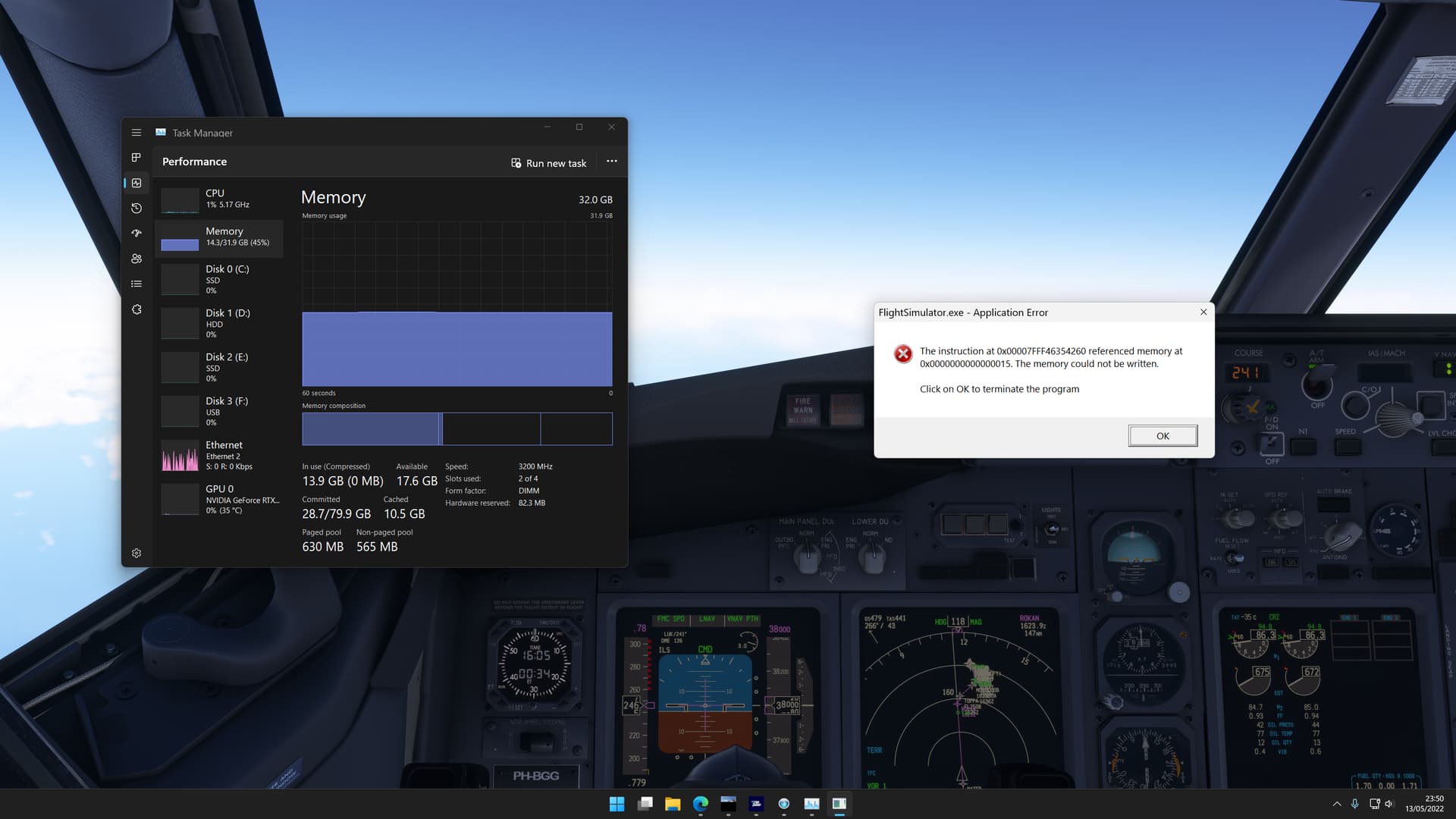Select the GPU 0 performance entry
The height and width of the screenshot is (819, 1456).
click(220, 499)
